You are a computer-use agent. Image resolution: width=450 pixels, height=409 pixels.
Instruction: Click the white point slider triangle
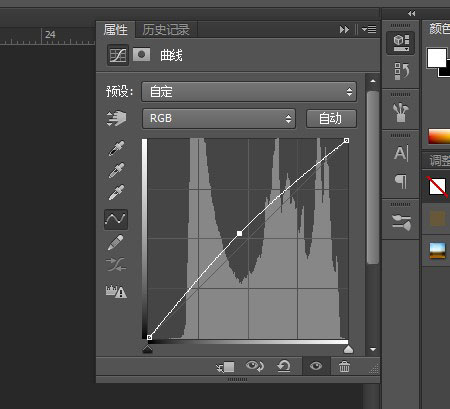tap(348, 349)
